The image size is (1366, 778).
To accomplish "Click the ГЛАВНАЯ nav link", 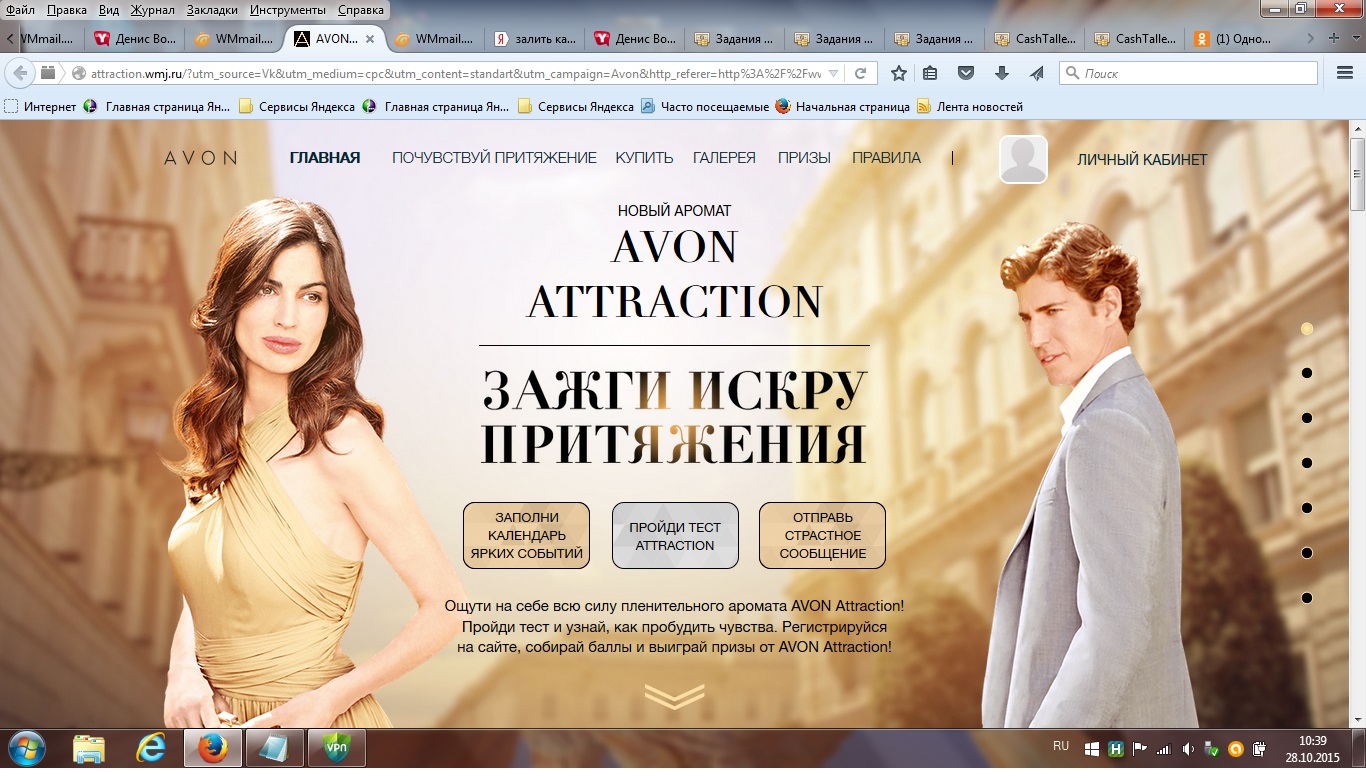I will 325,158.
